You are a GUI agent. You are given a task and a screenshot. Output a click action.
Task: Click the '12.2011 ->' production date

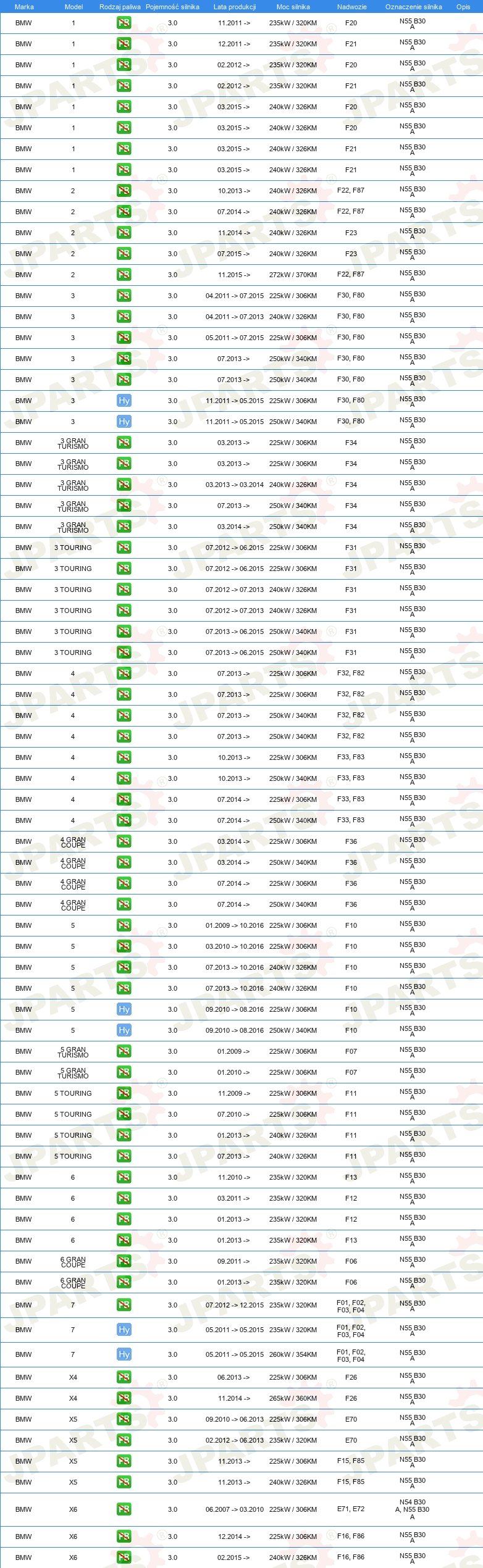[x=233, y=44]
